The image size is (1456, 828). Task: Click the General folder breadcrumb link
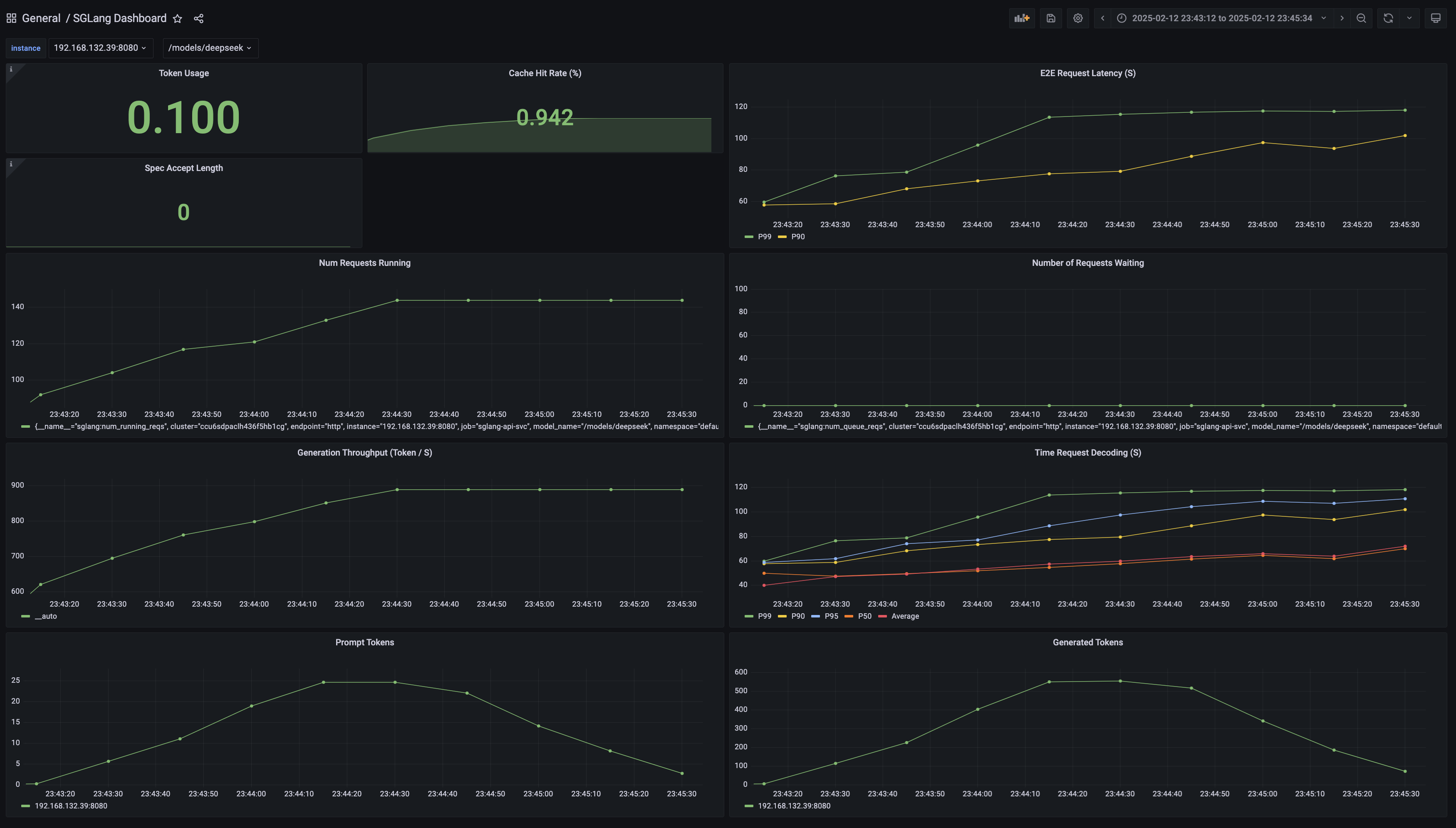click(41, 18)
